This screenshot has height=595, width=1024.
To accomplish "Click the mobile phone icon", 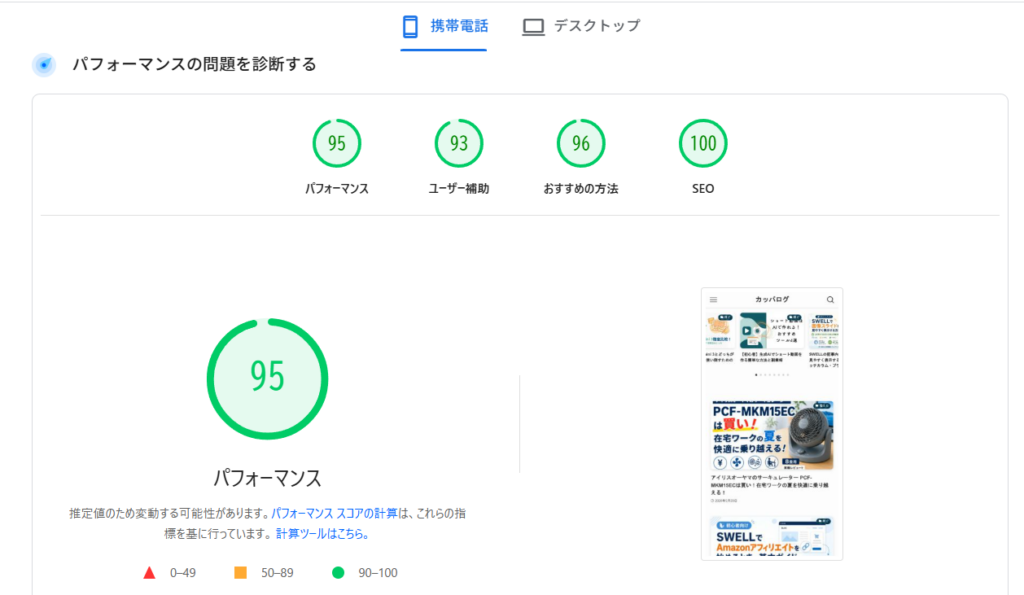I will pyautogui.click(x=410, y=27).
